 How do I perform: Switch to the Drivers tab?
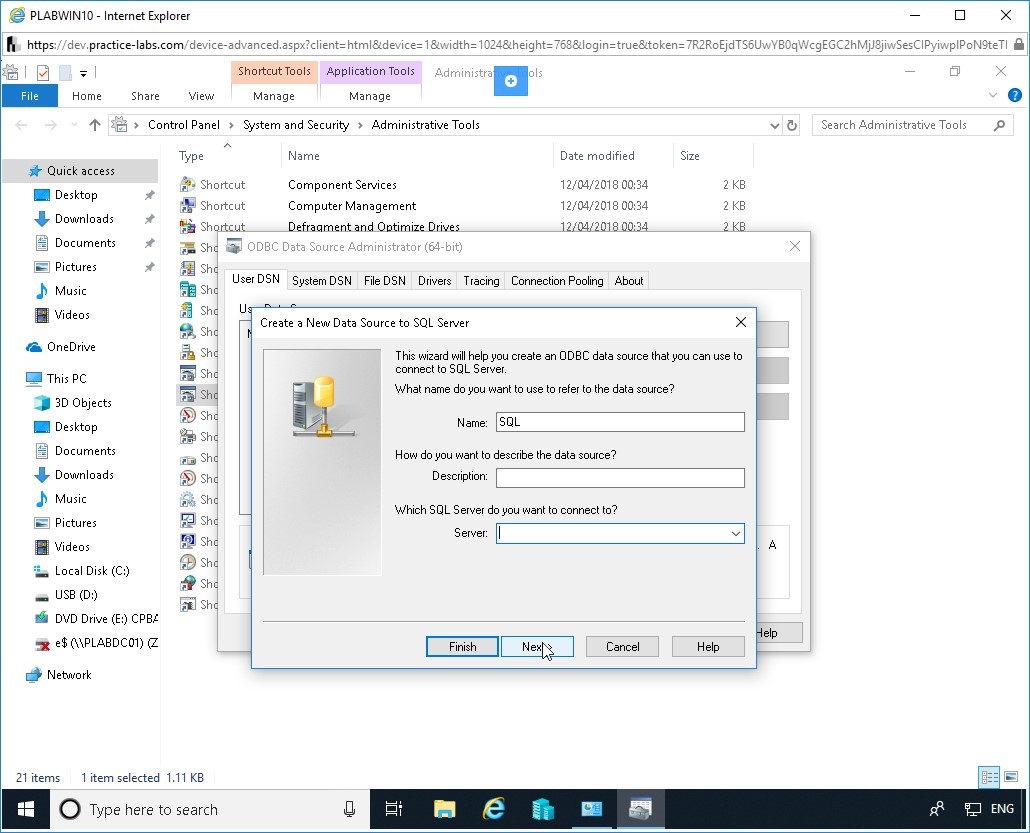coord(434,281)
